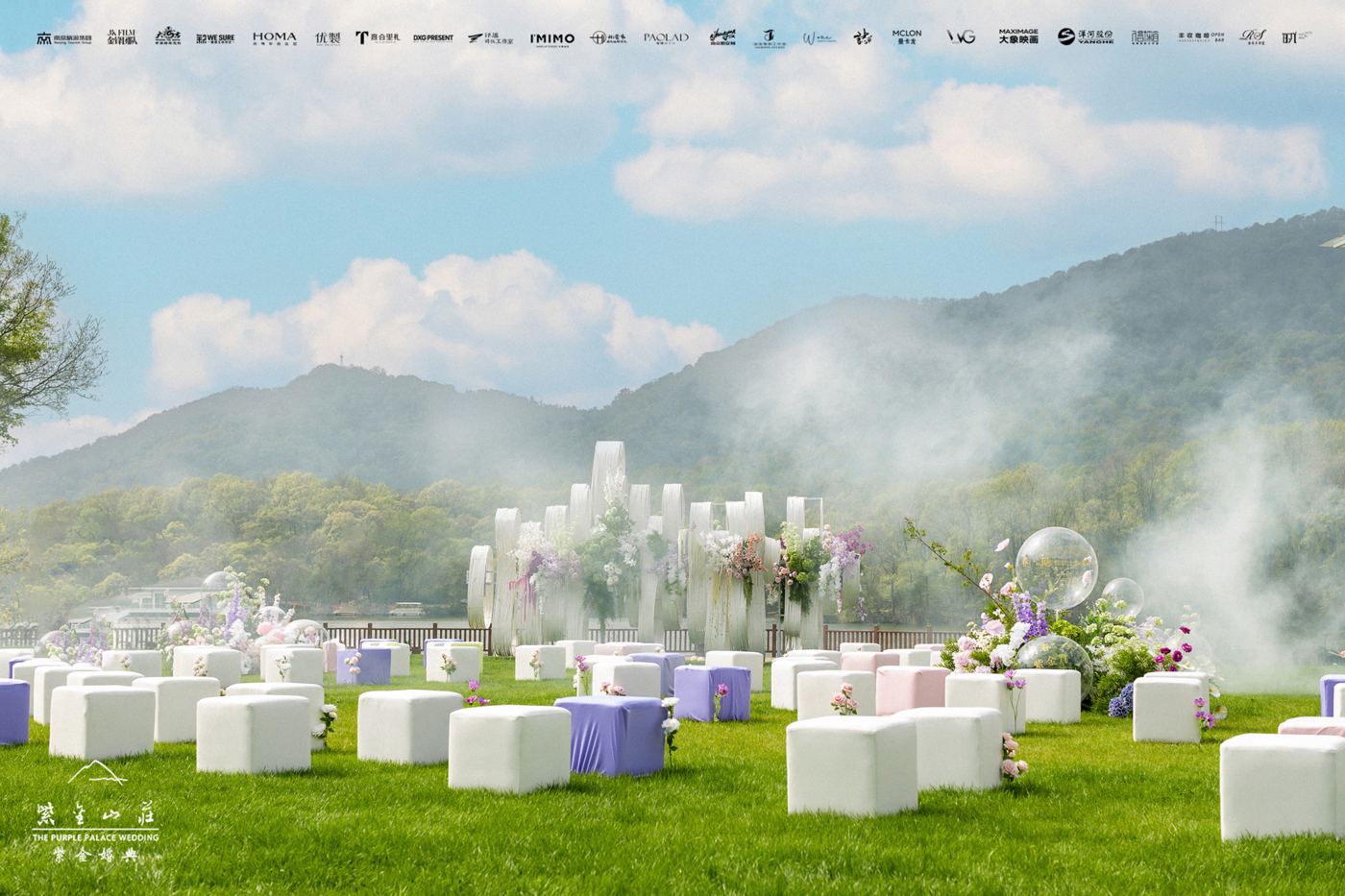Click the mountain outline icon above venue name
This screenshot has height=896, width=1345.
pos(95,772)
